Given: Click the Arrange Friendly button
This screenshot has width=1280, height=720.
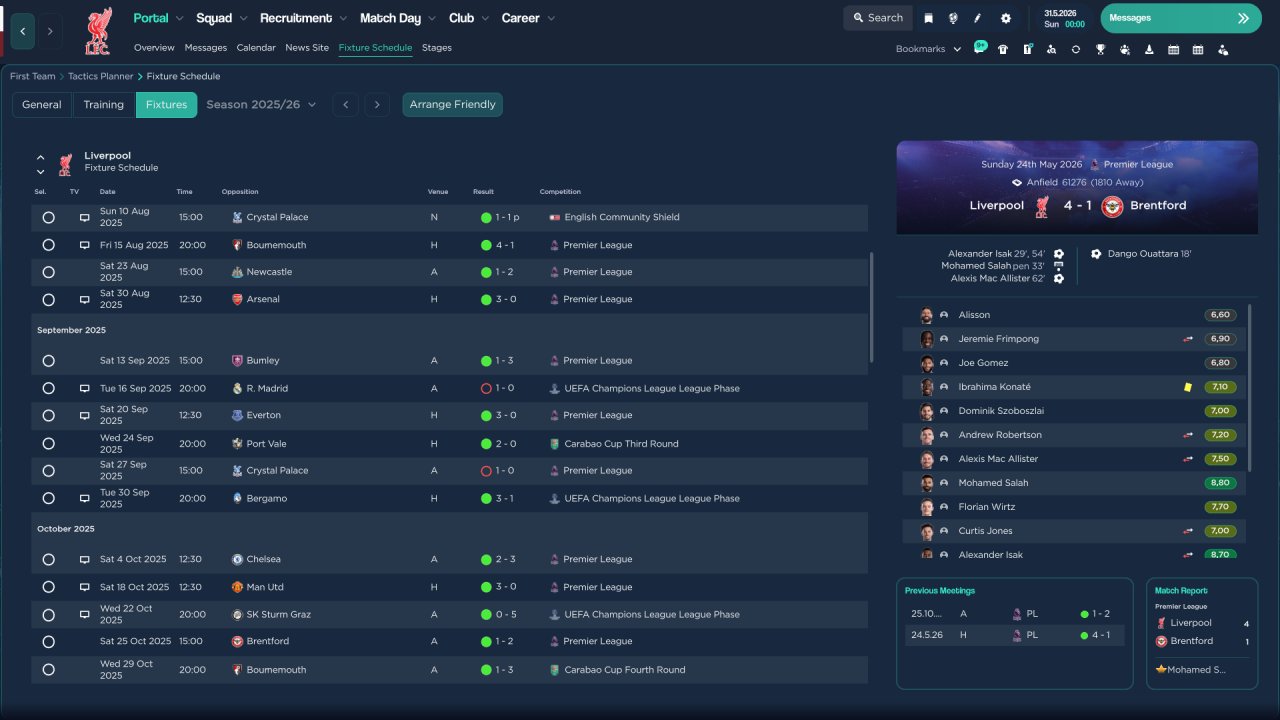Looking at the screenshot, I should point(453,105).
